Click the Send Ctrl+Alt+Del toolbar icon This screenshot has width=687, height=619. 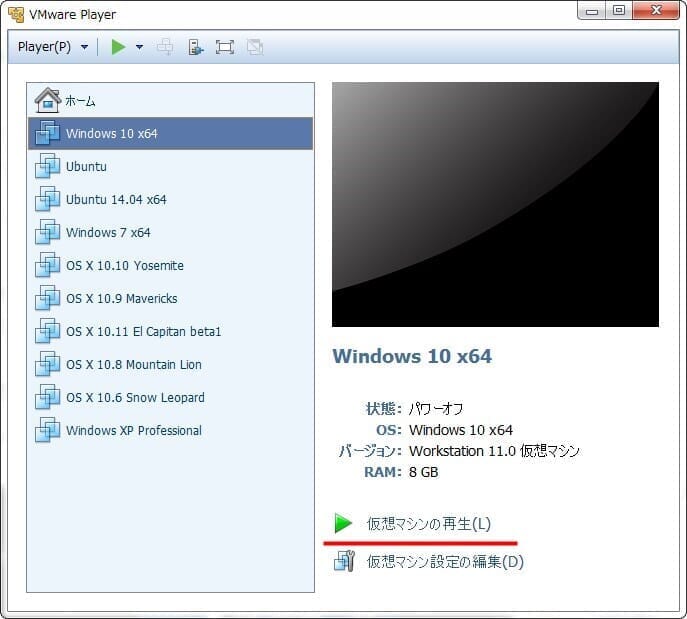tap(166, 47)
